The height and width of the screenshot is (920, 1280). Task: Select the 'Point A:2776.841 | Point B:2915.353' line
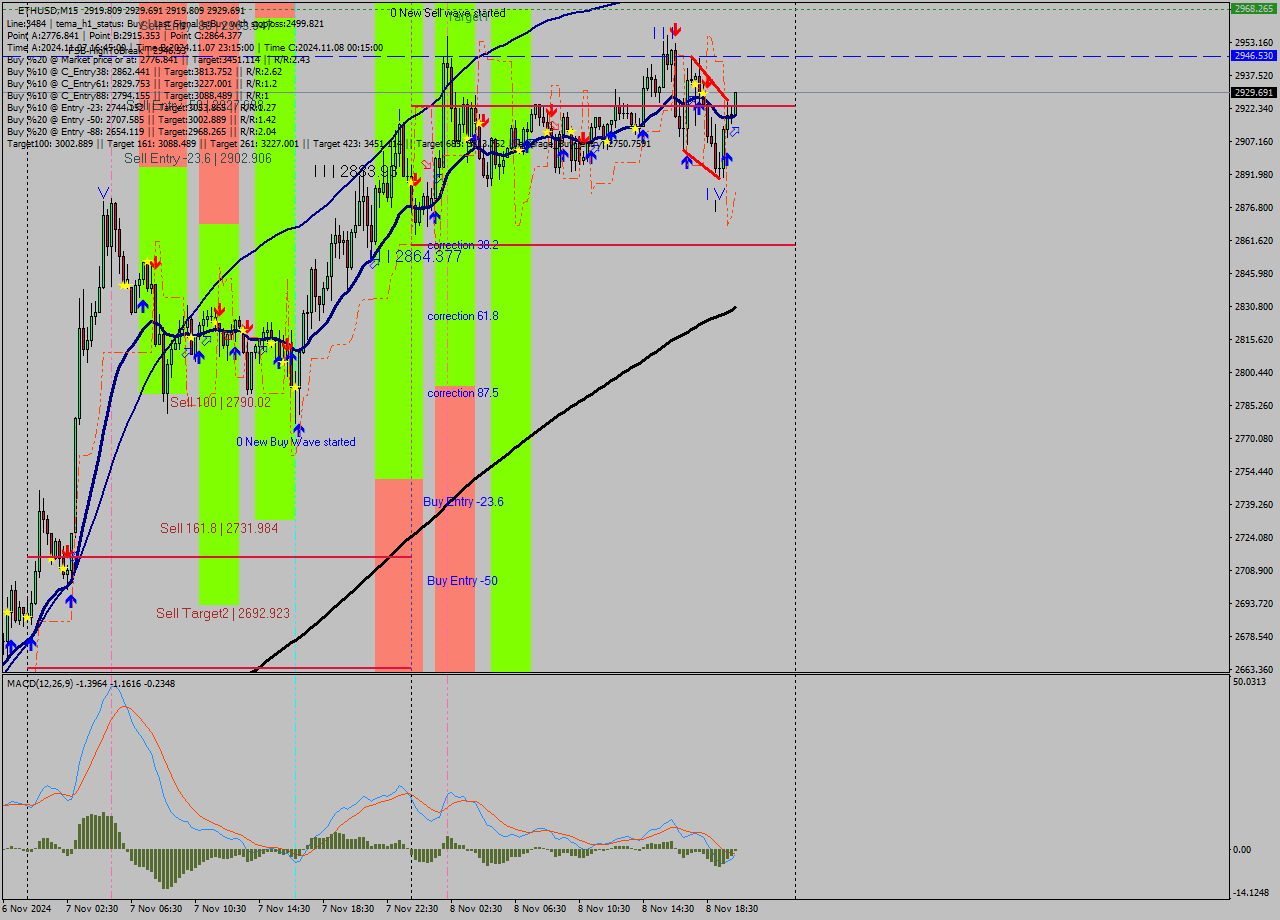pyautogui.click(x=124, y=35)
